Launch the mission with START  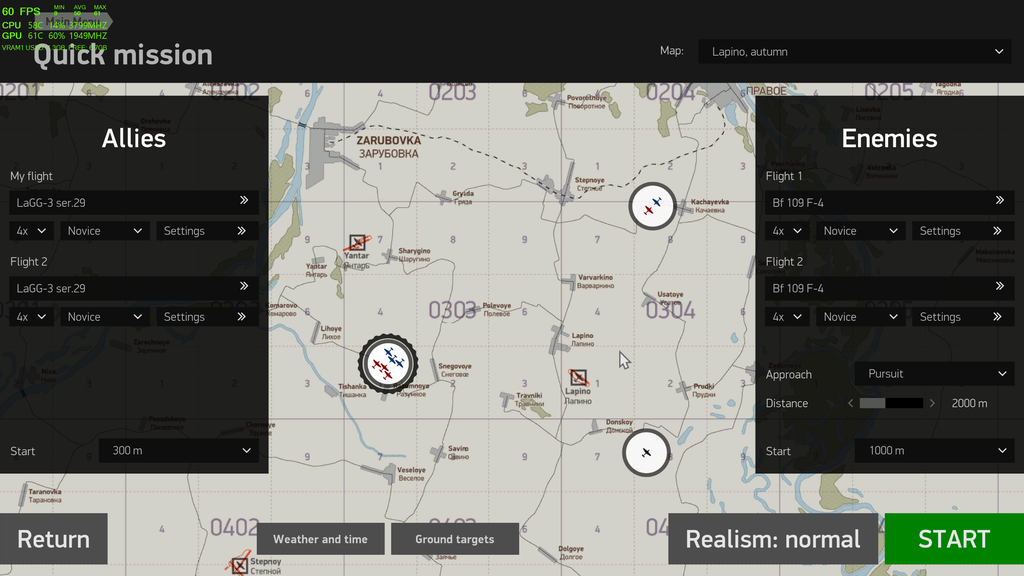coord(954,539)
